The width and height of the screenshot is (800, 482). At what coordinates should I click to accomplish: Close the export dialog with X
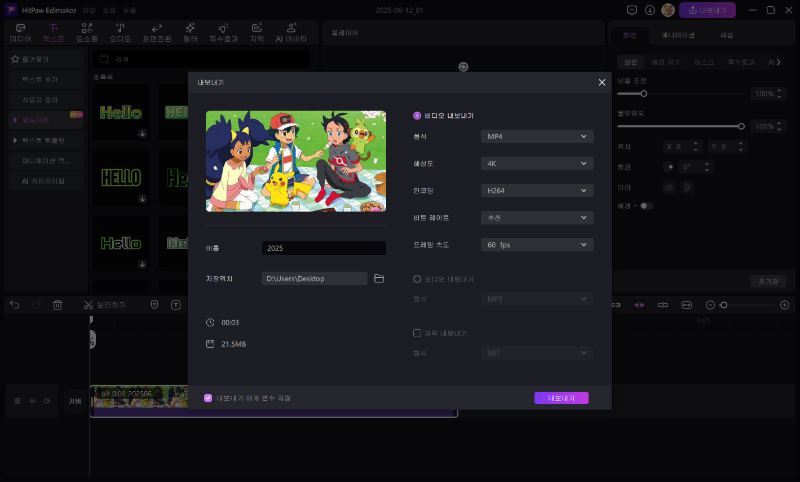coord(601,82)
